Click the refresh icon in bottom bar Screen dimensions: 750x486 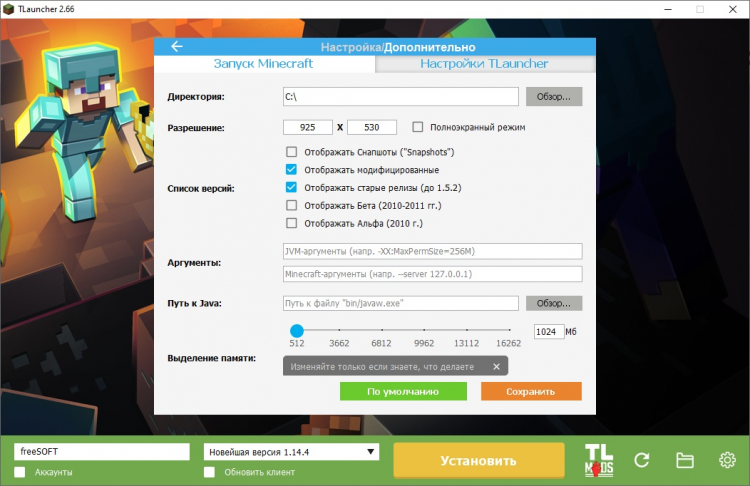(x=641, y=460)
